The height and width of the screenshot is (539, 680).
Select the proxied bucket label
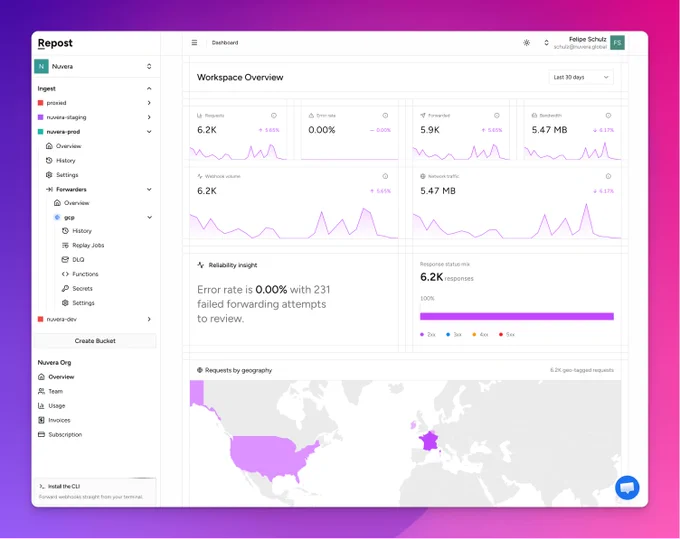coord(56,103)
